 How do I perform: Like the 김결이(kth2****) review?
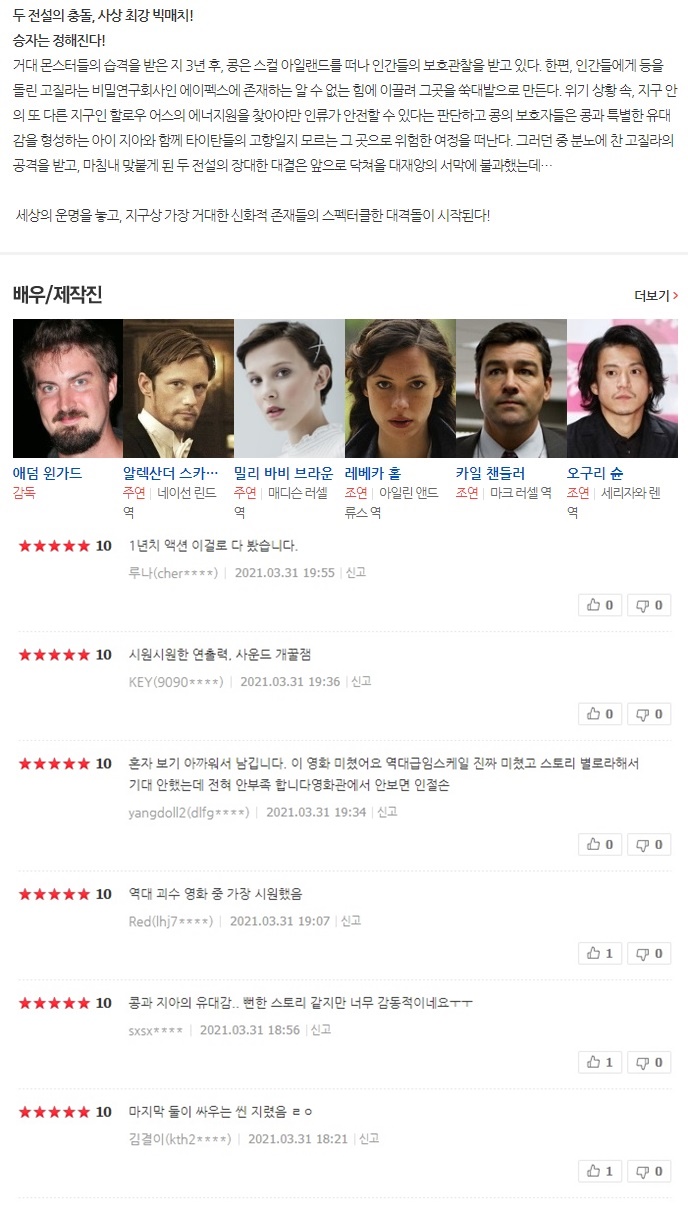(x=600, y=1171)
